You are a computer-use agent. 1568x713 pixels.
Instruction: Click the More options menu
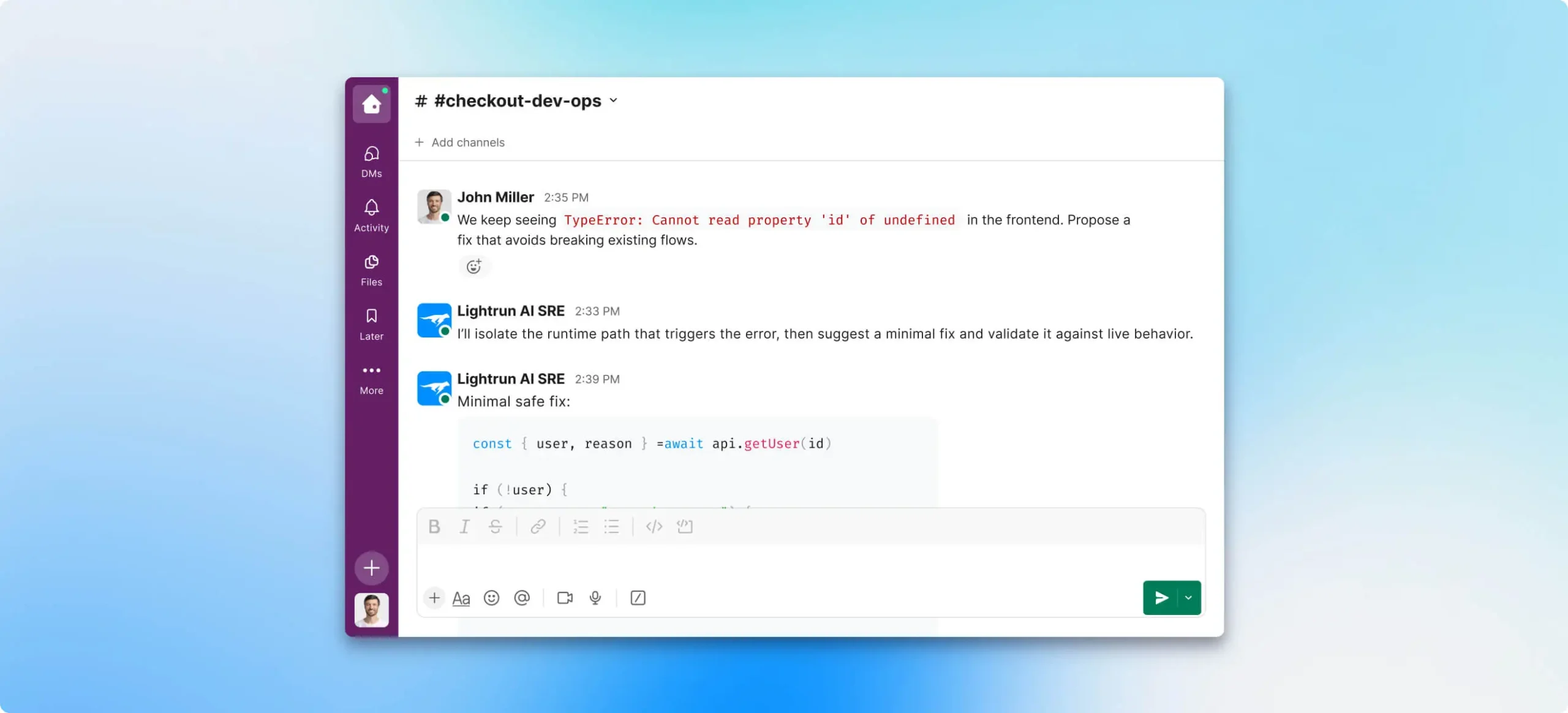(x=371, y=378)
